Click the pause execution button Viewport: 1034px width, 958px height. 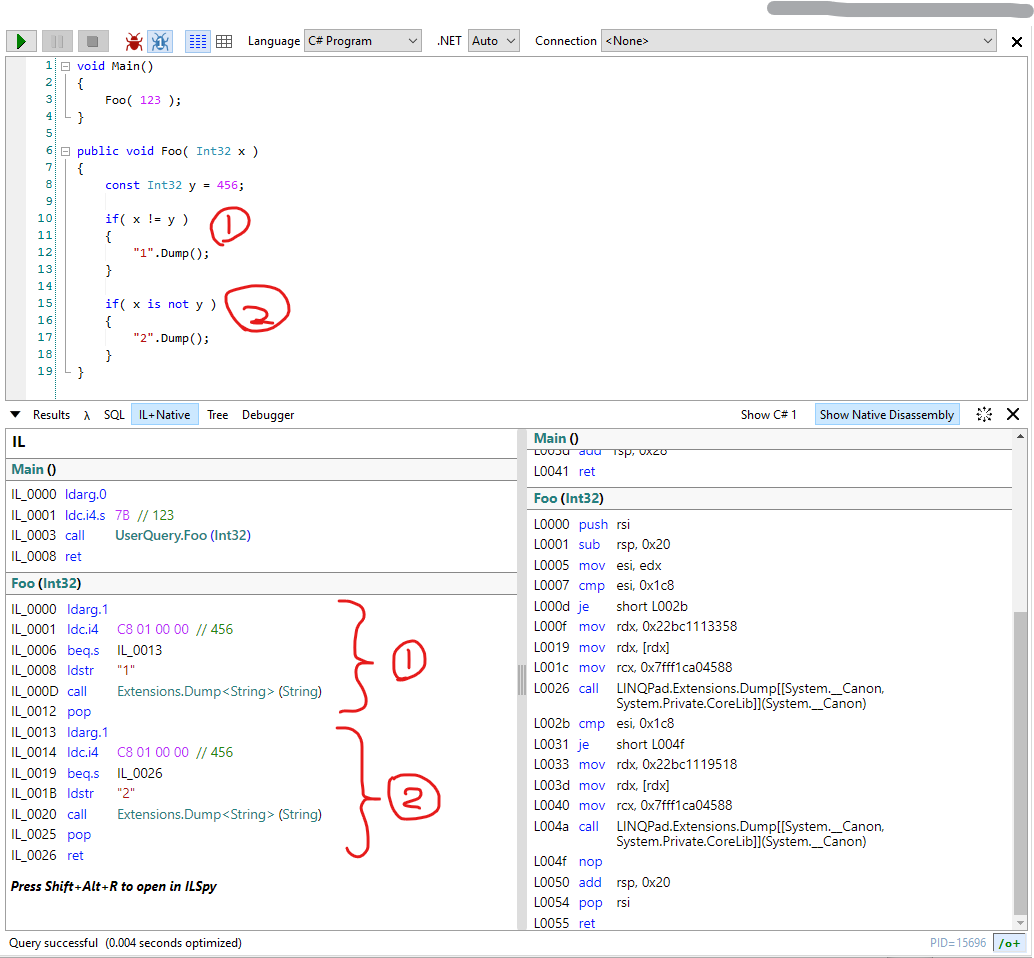coord(57,42)
